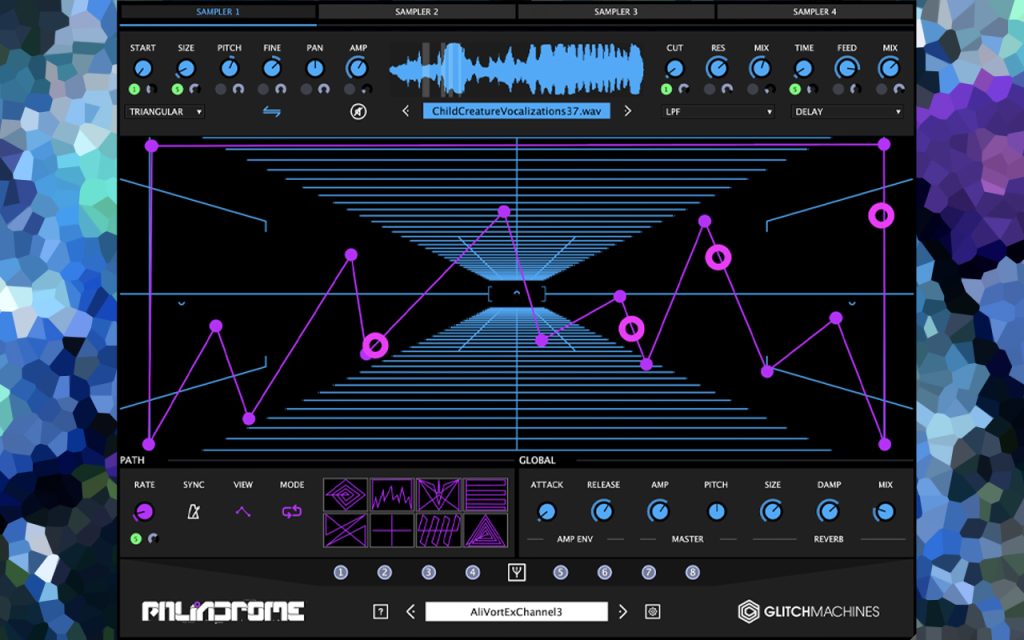Switch to the SAMPLER 4 tab
Screen dimensions: 1024x640
814,12
